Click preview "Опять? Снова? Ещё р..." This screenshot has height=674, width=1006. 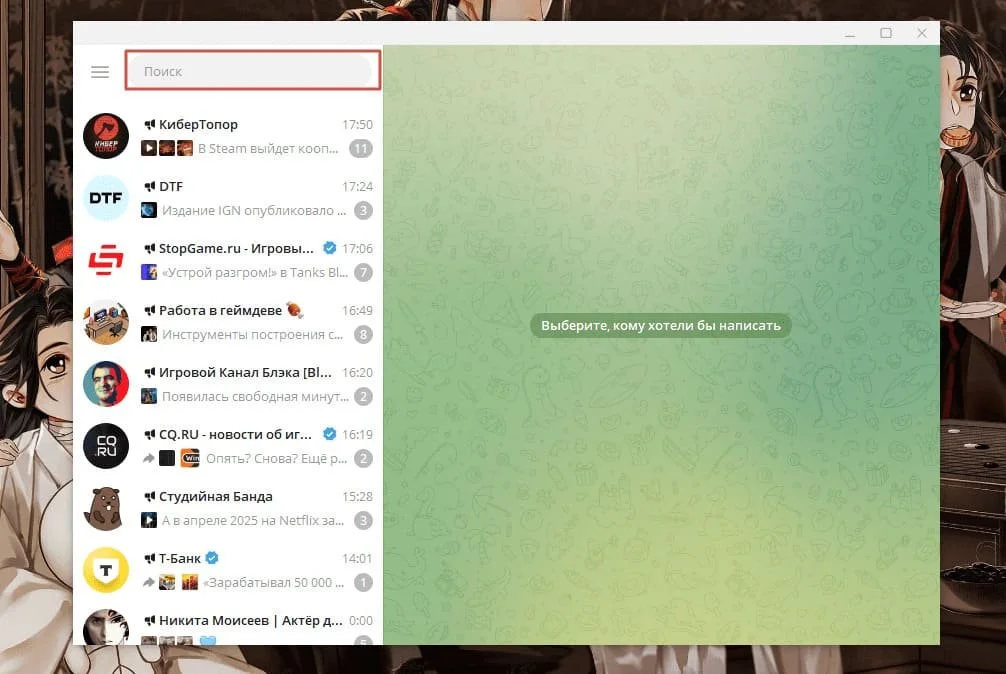(277, 459)
